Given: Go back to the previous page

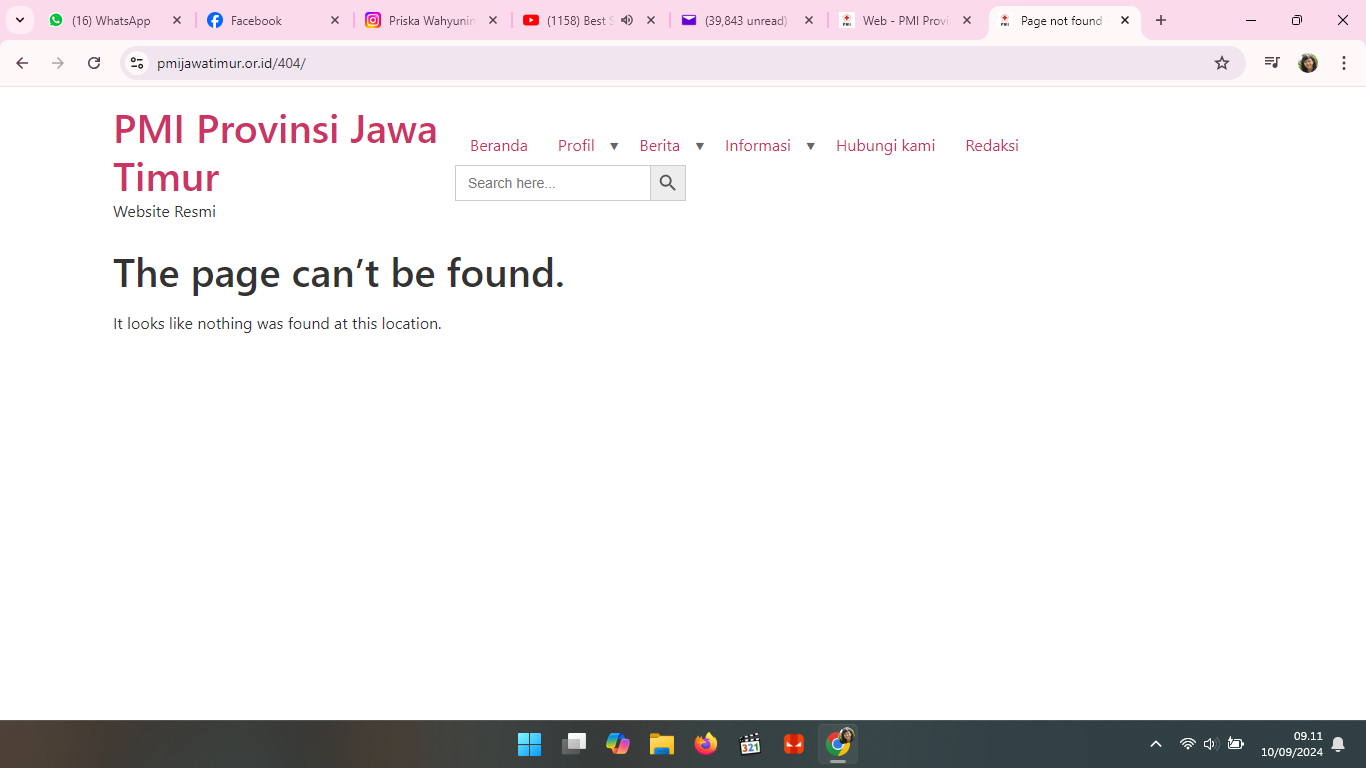Looking at the screenshot, I should point(22,63).
